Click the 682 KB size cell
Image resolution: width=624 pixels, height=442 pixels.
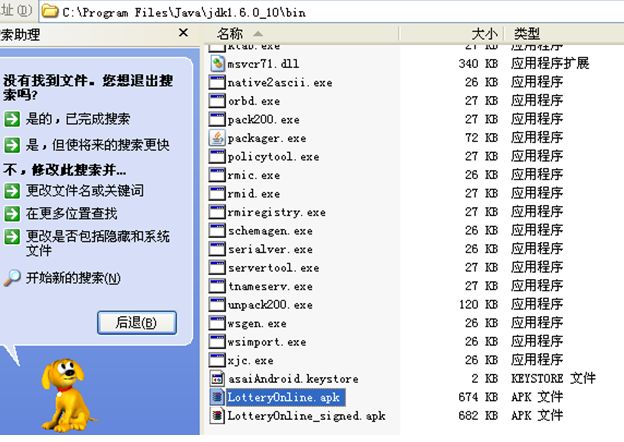478,415
